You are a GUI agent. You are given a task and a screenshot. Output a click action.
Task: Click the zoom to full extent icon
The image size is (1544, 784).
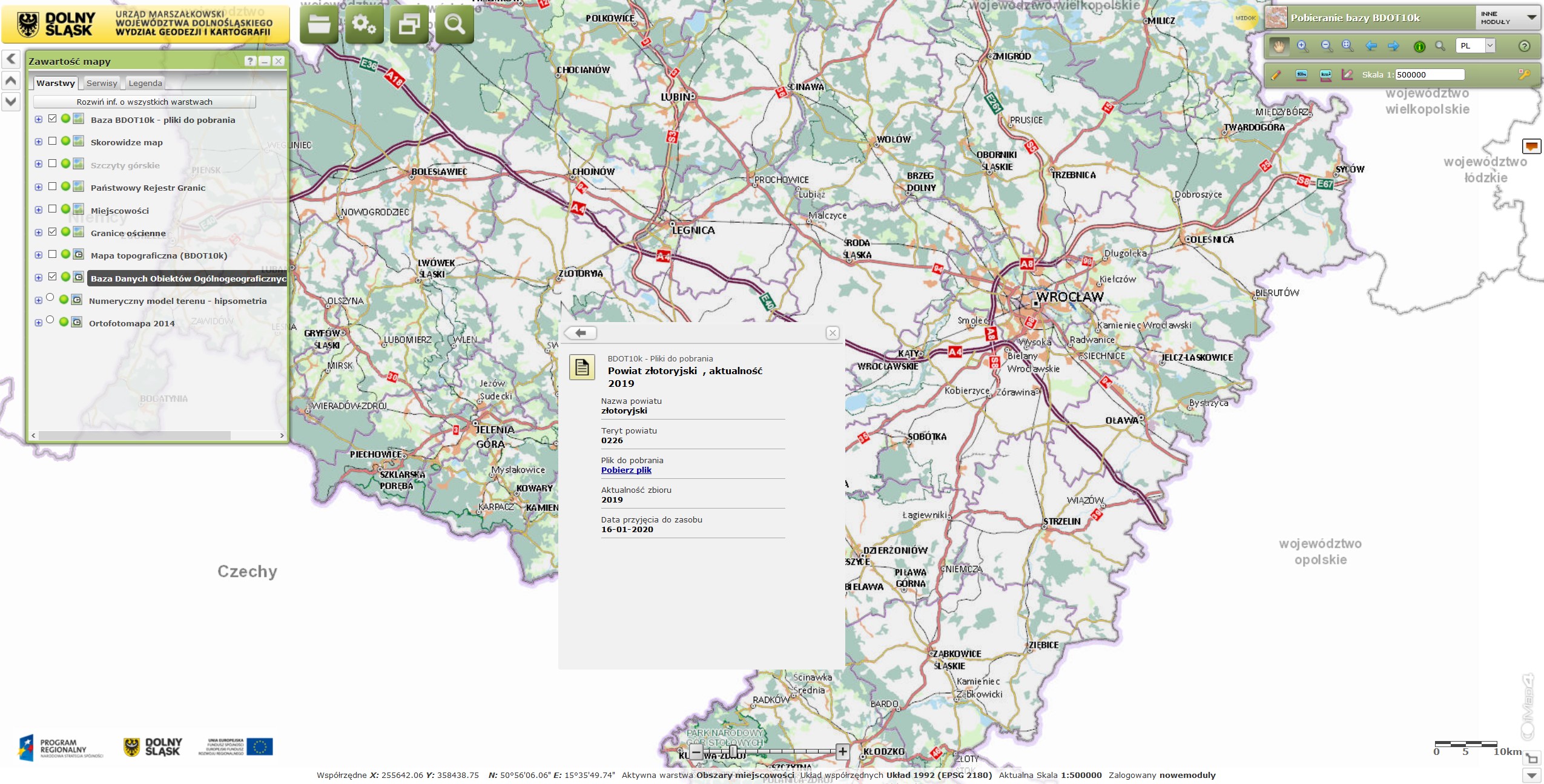(x=1348, y=46)
